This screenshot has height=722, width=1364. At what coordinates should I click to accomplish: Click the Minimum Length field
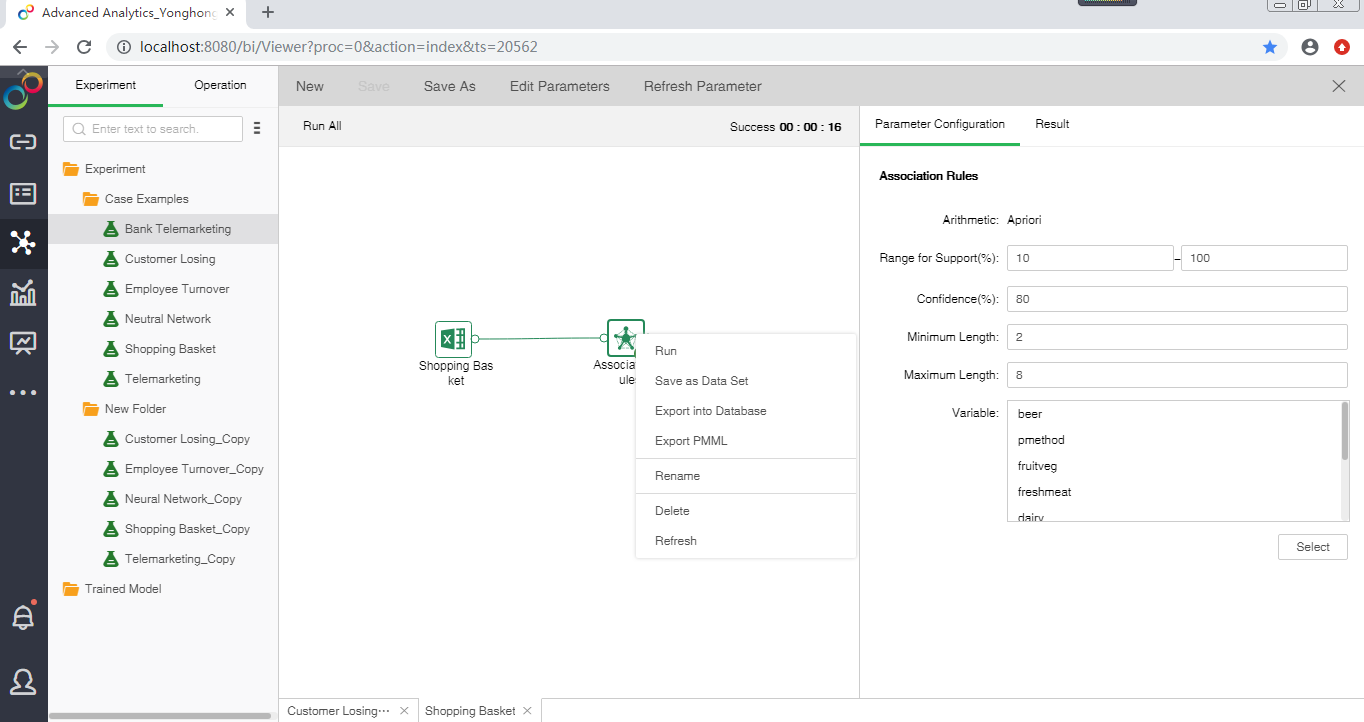pos(1177,337)
